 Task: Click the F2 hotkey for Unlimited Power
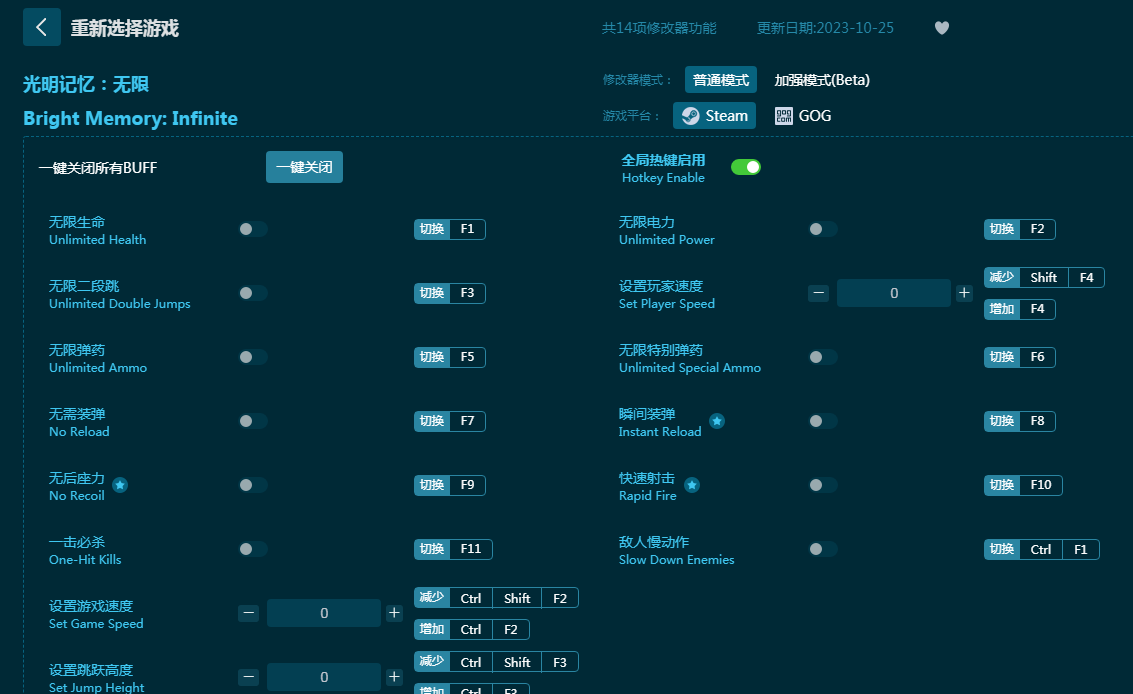[1020, 229]
